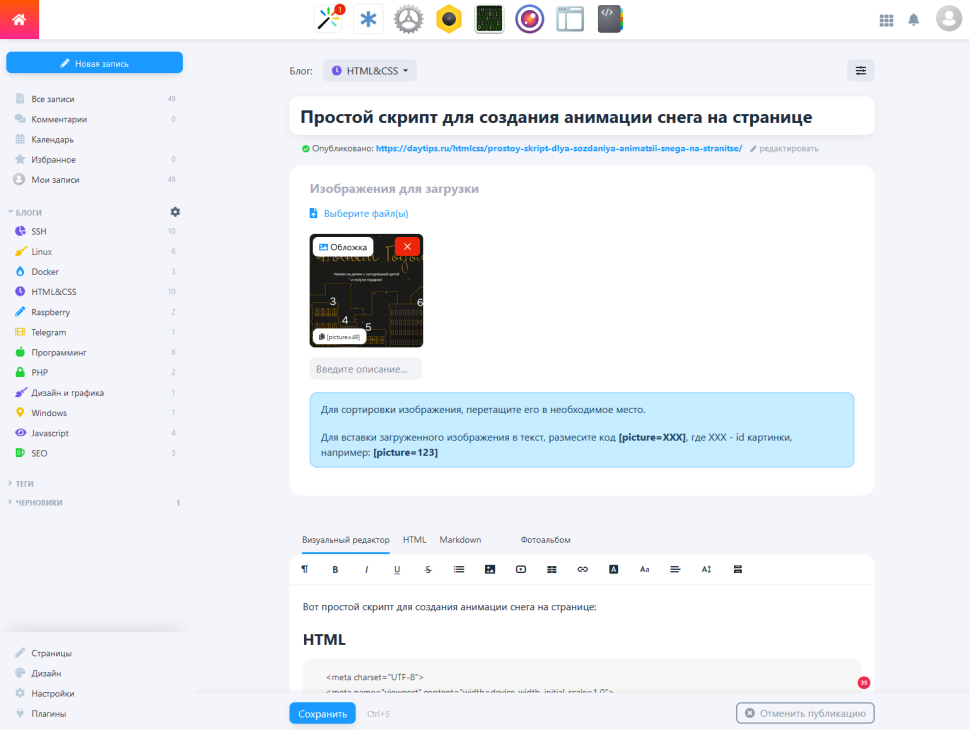970x730 pixels.
Task: Select the paragraph format tool
Action: click(304, 569)
